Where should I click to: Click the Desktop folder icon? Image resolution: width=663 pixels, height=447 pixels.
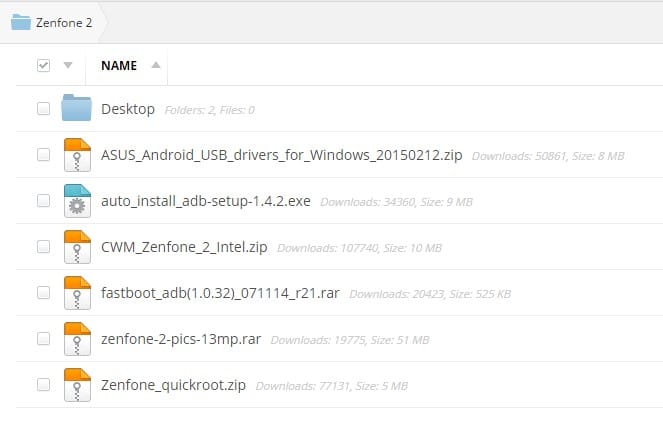(x=77, y=108)
